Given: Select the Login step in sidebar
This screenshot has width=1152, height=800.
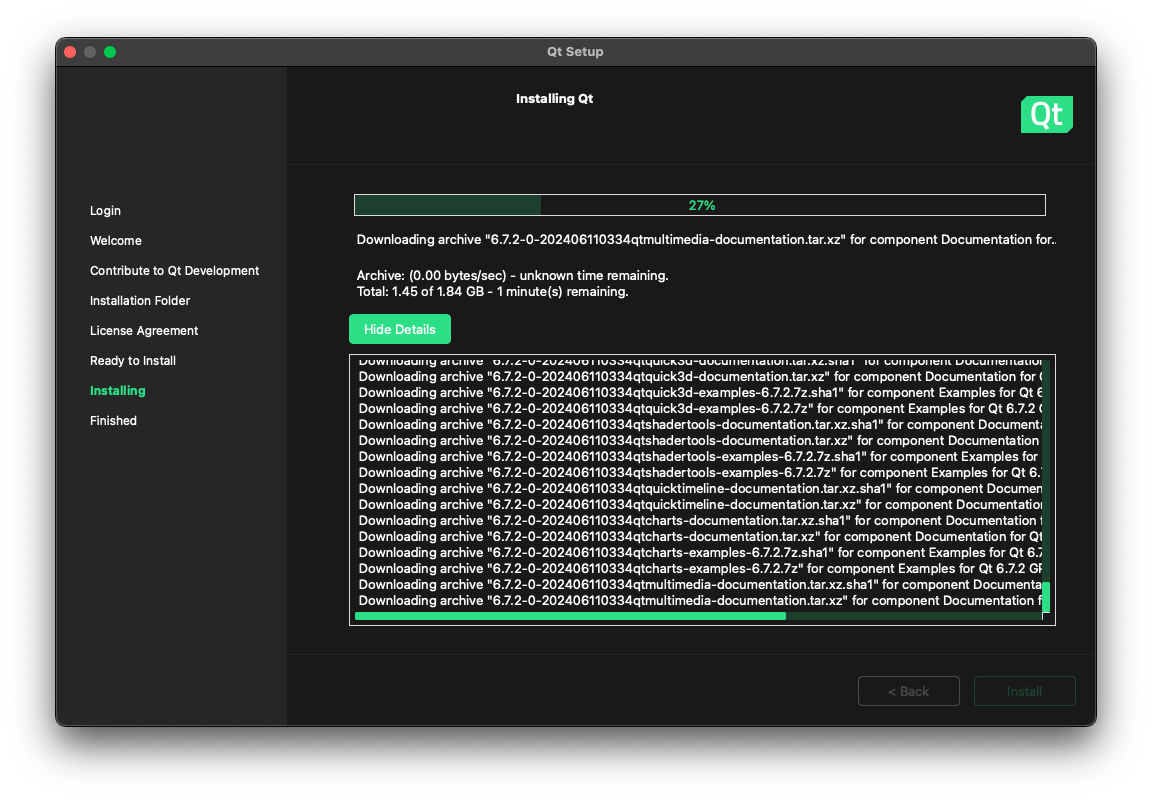Looking at the screenshot, I should 105,211.
